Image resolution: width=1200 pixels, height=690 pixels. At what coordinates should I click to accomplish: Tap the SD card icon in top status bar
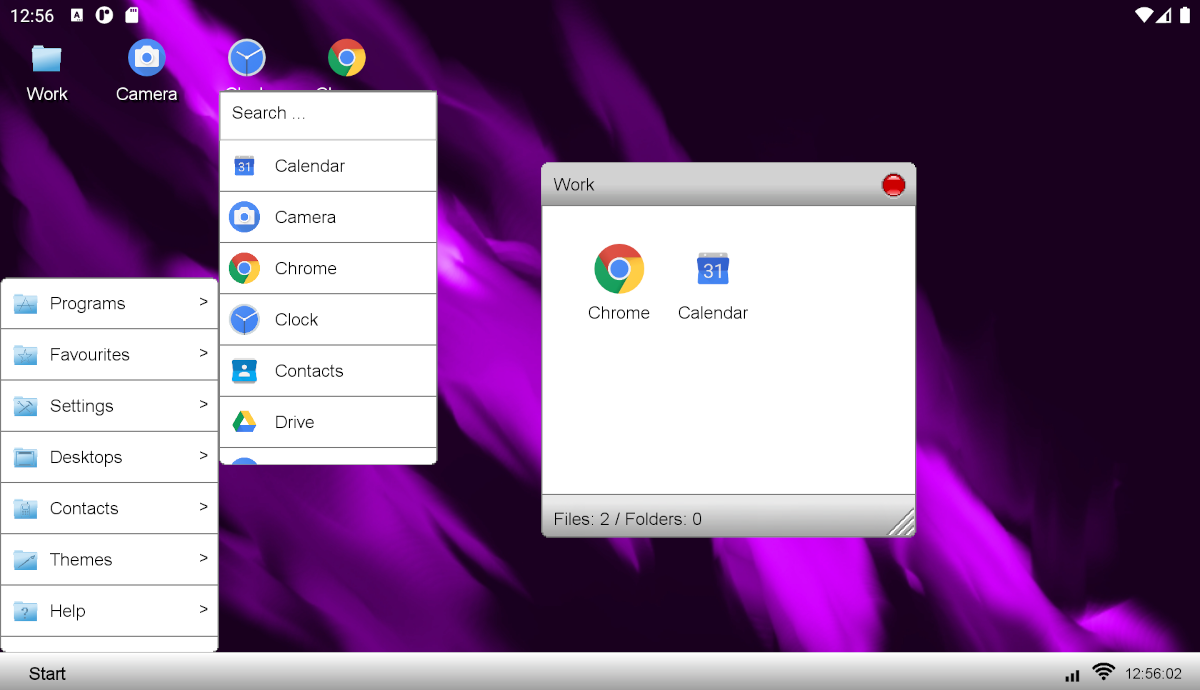tap(132, 15)
